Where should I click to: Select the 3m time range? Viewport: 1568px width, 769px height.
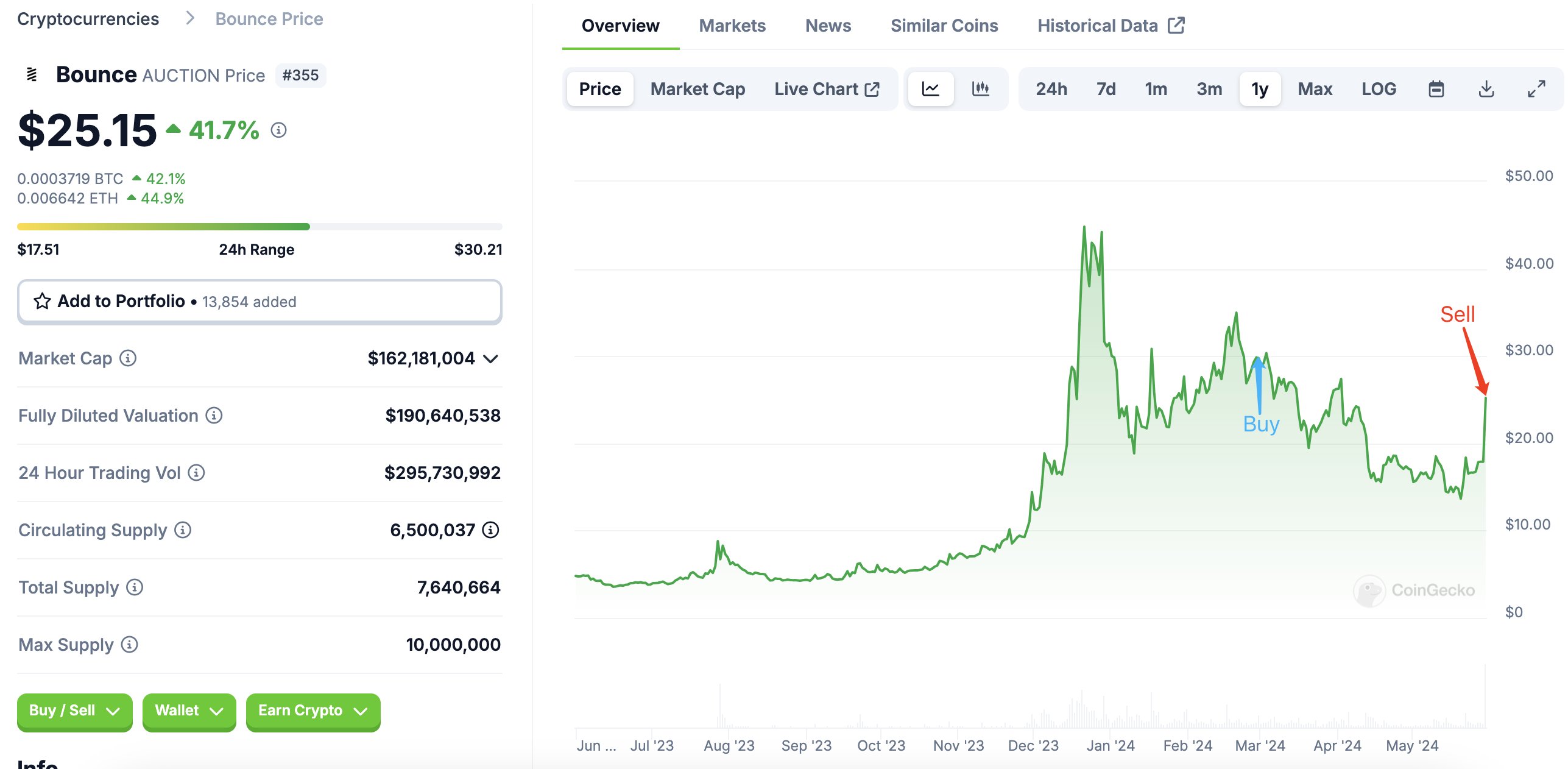[x=1209, y=89]
